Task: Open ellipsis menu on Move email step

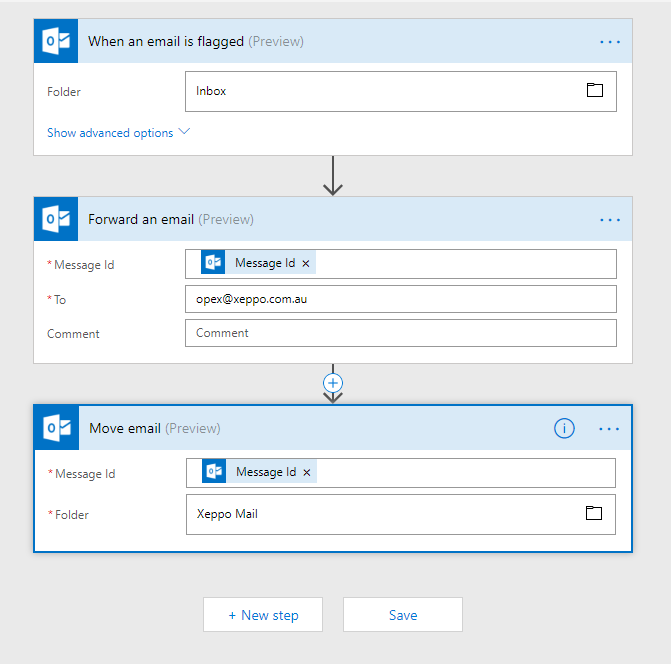Action: pyautogui.click(x=610, y=429)
